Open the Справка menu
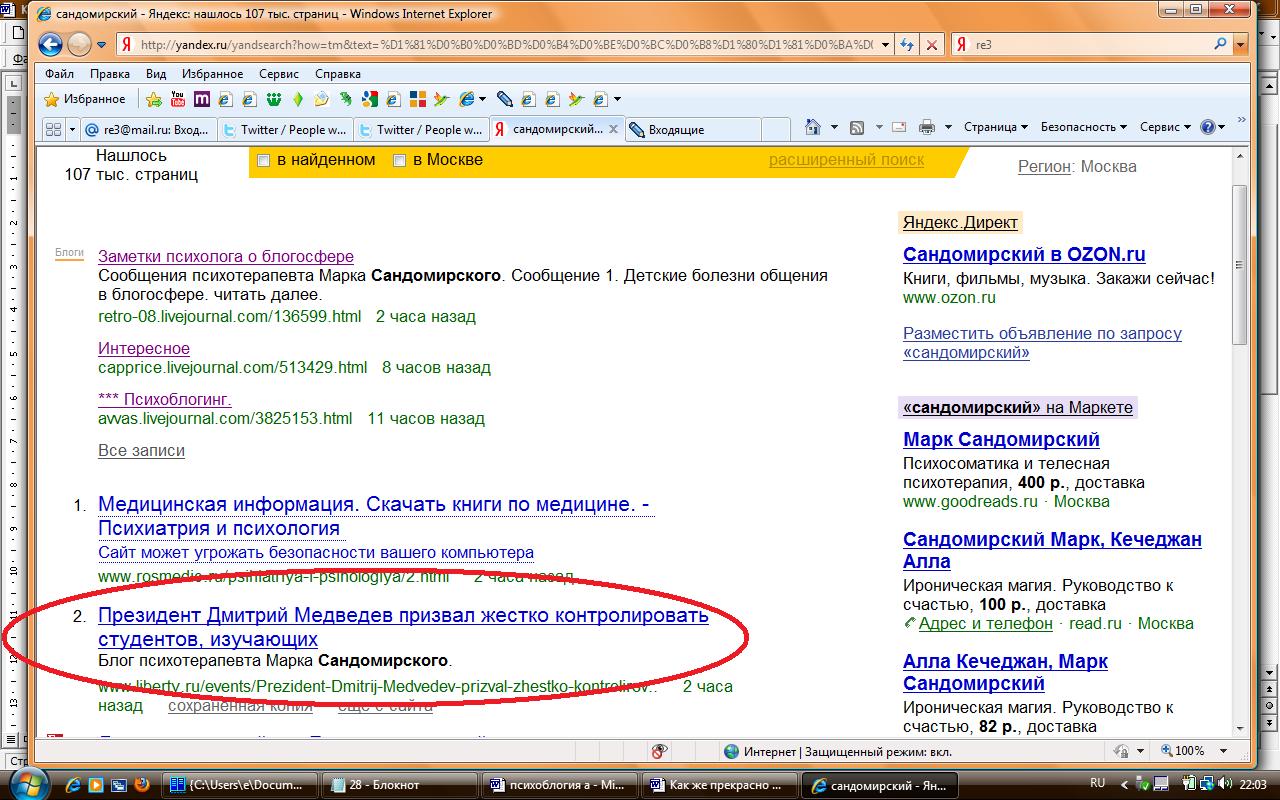 [x=338, y=74]
